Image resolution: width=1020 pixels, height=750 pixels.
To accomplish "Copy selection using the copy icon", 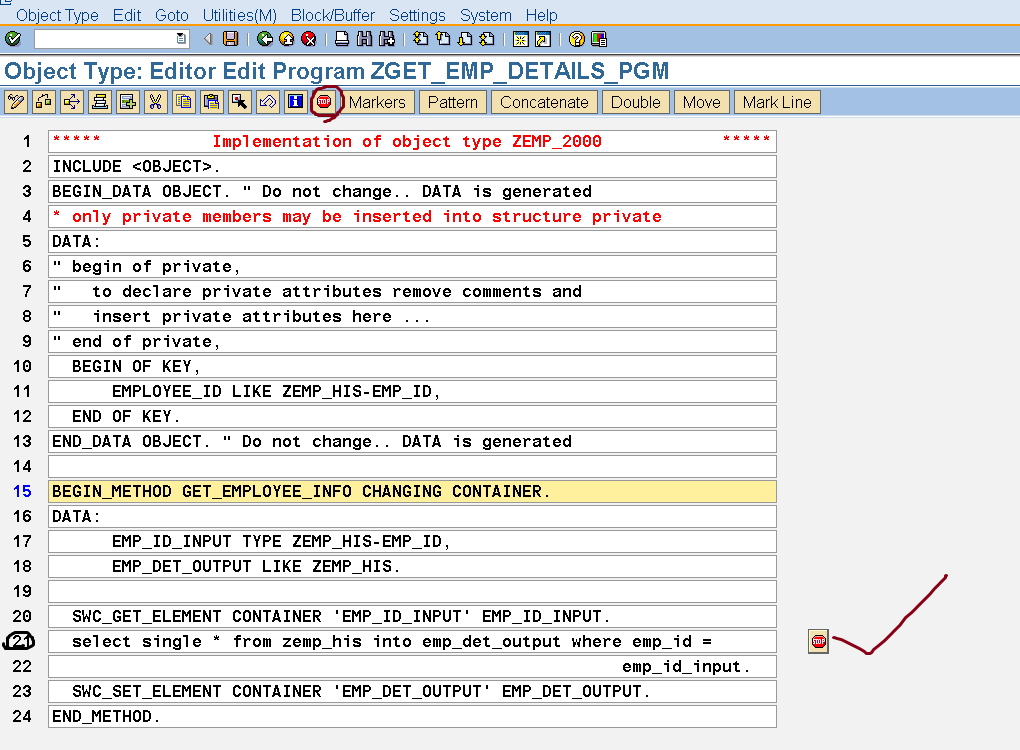I will click(184, 101).
